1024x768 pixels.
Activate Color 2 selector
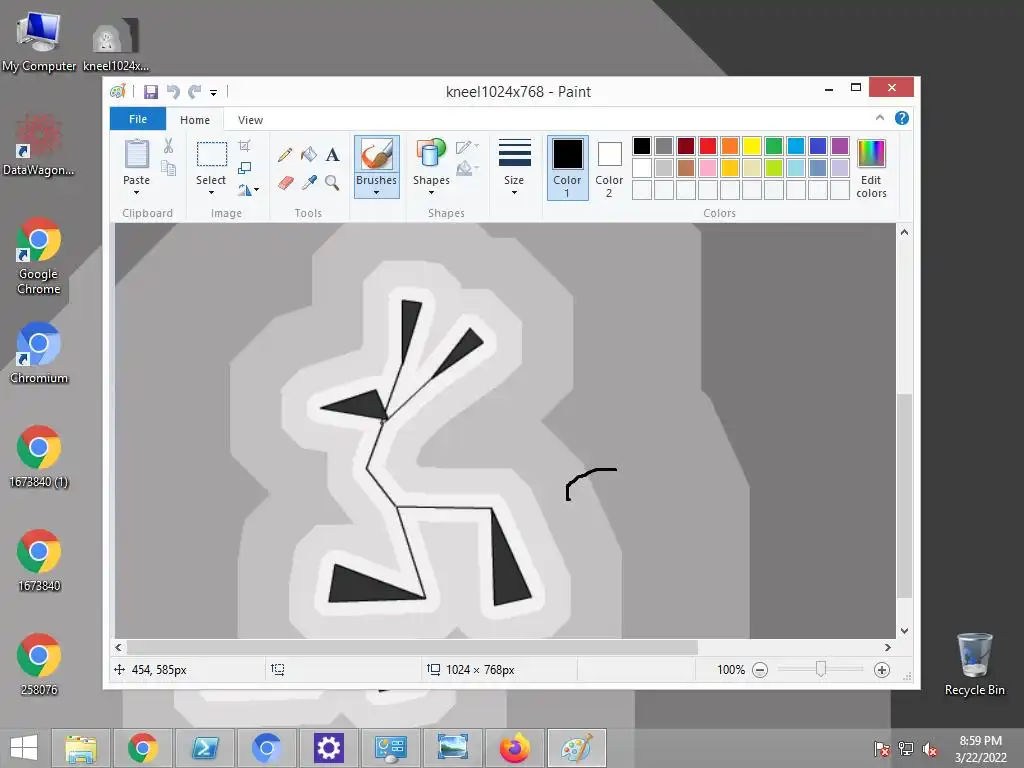click(609, 168)
